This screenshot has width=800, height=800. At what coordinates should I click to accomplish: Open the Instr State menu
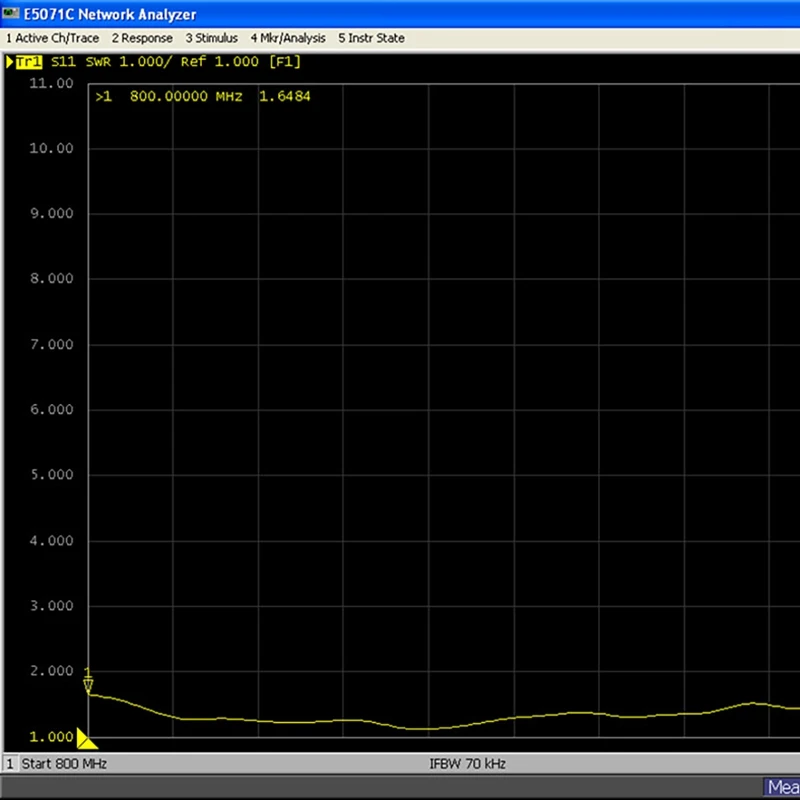[x=371, y=38]
